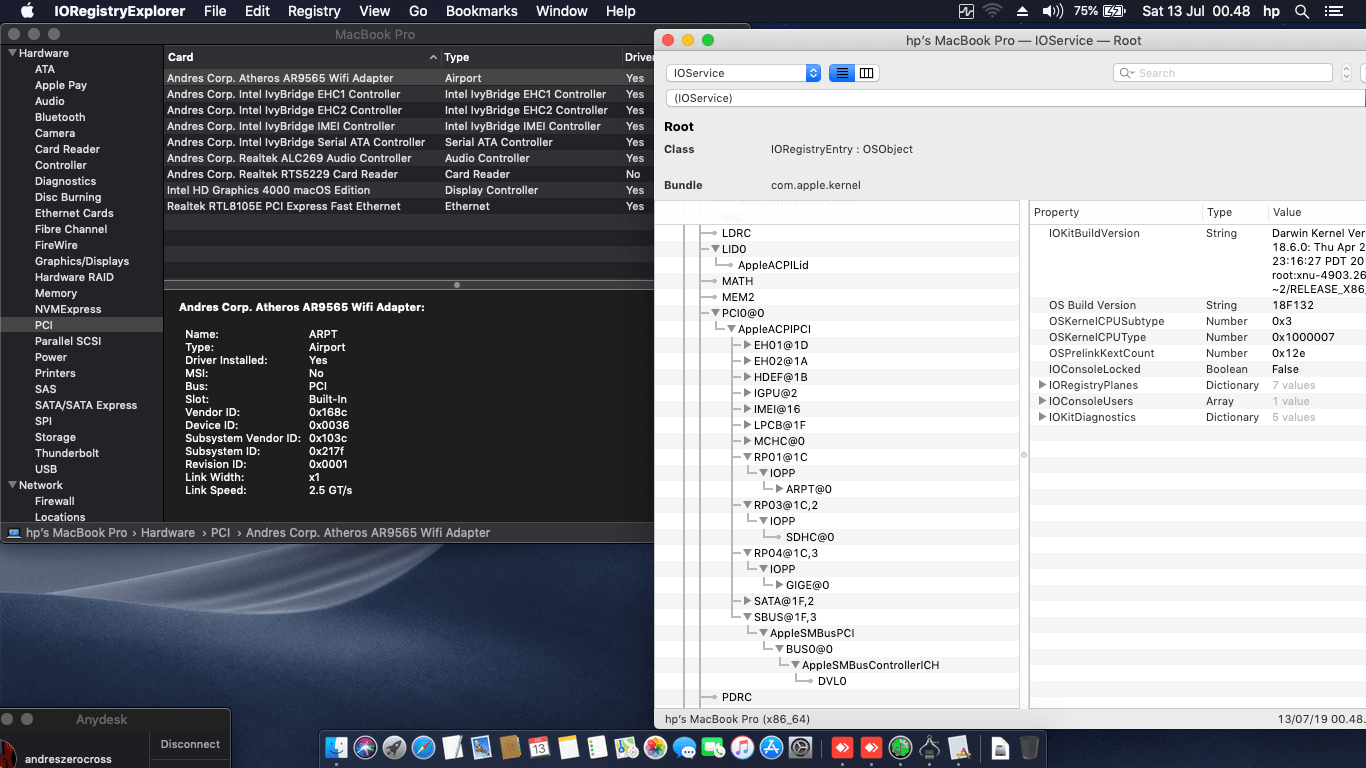This screenshot has height=768, width=1366.
Task: Open Reminders app in the Dock
Action: coord(597,747)
